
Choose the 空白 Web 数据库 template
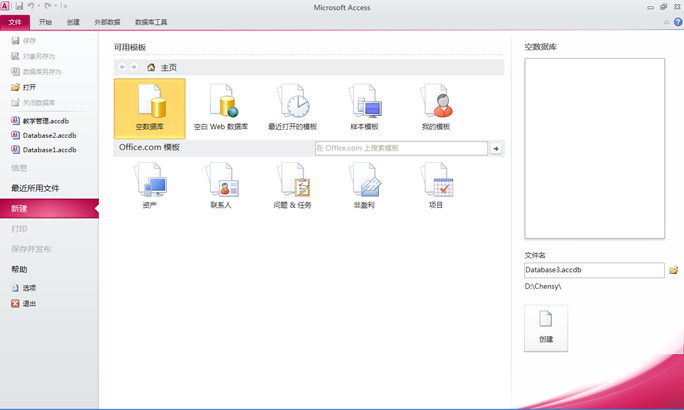tap(221, 109)
